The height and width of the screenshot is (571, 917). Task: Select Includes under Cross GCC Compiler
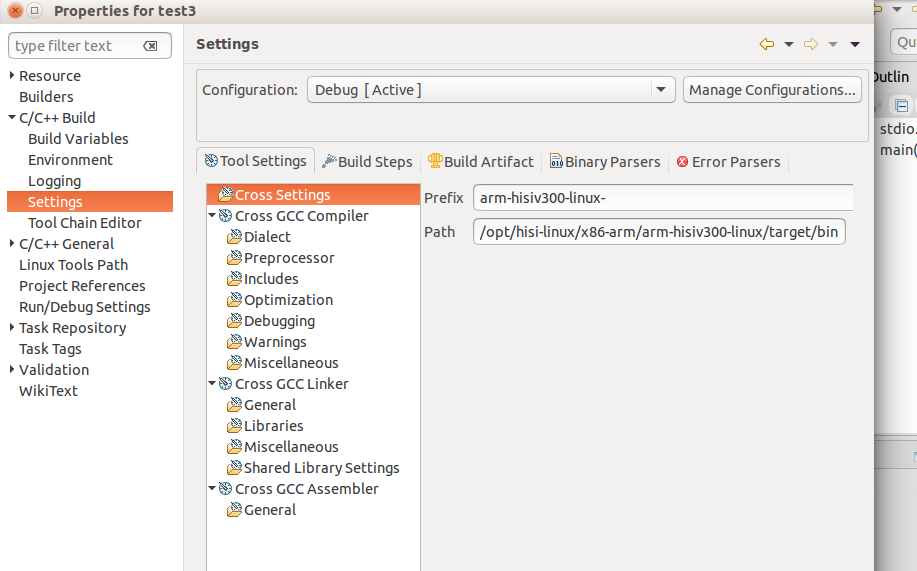(271, 279)
